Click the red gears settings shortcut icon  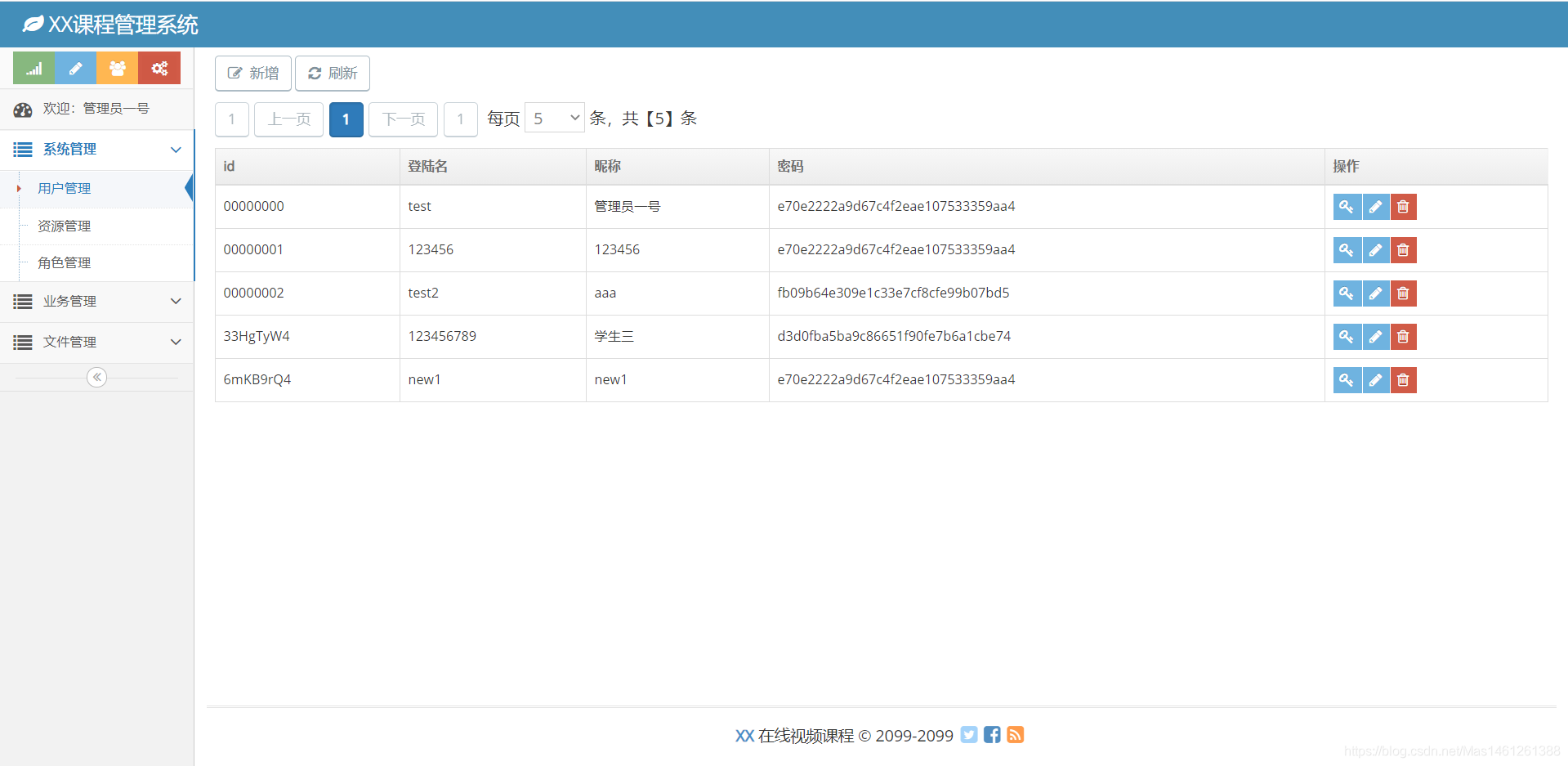159,69
